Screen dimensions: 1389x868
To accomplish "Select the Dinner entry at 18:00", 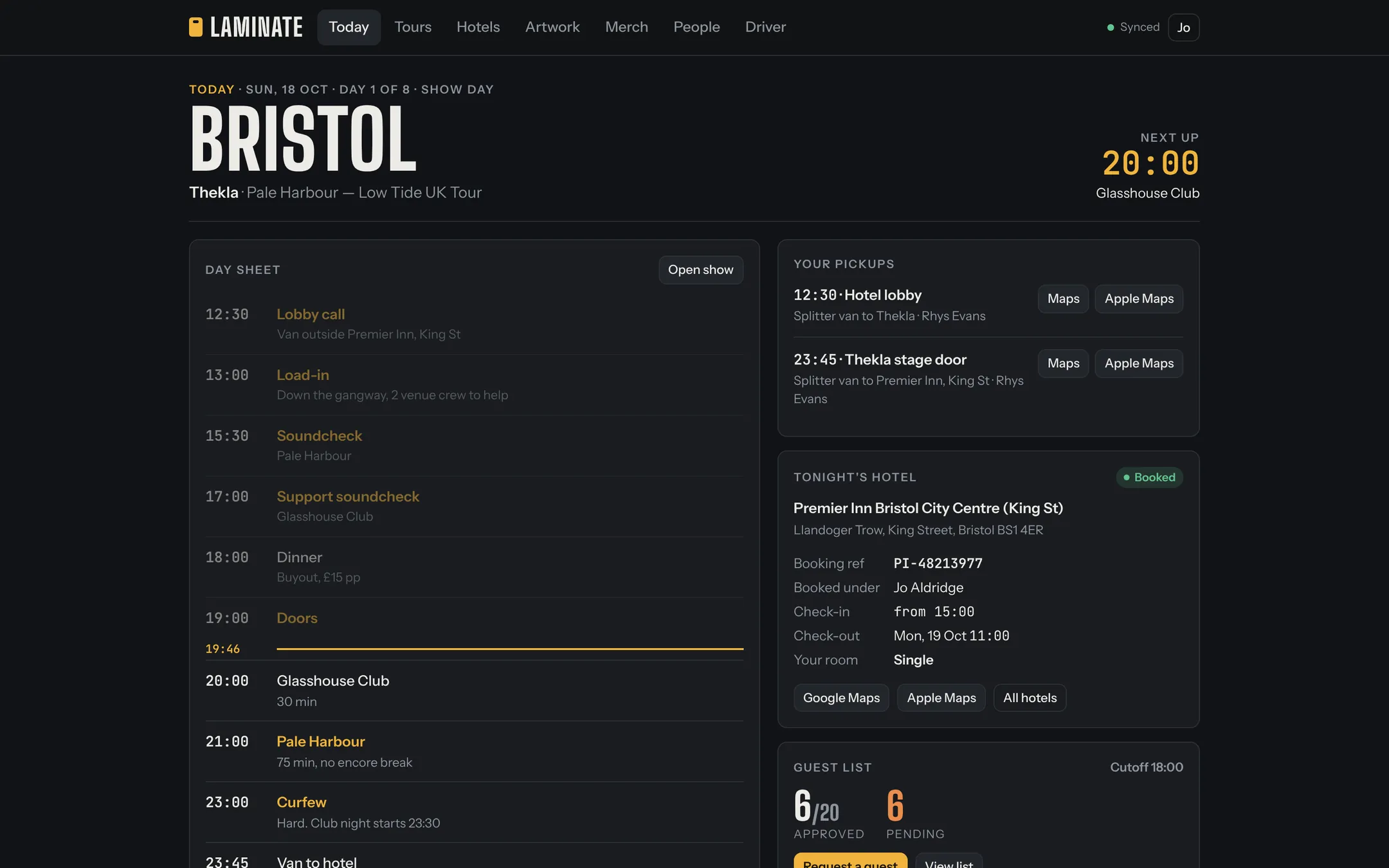I will [474, 567].
